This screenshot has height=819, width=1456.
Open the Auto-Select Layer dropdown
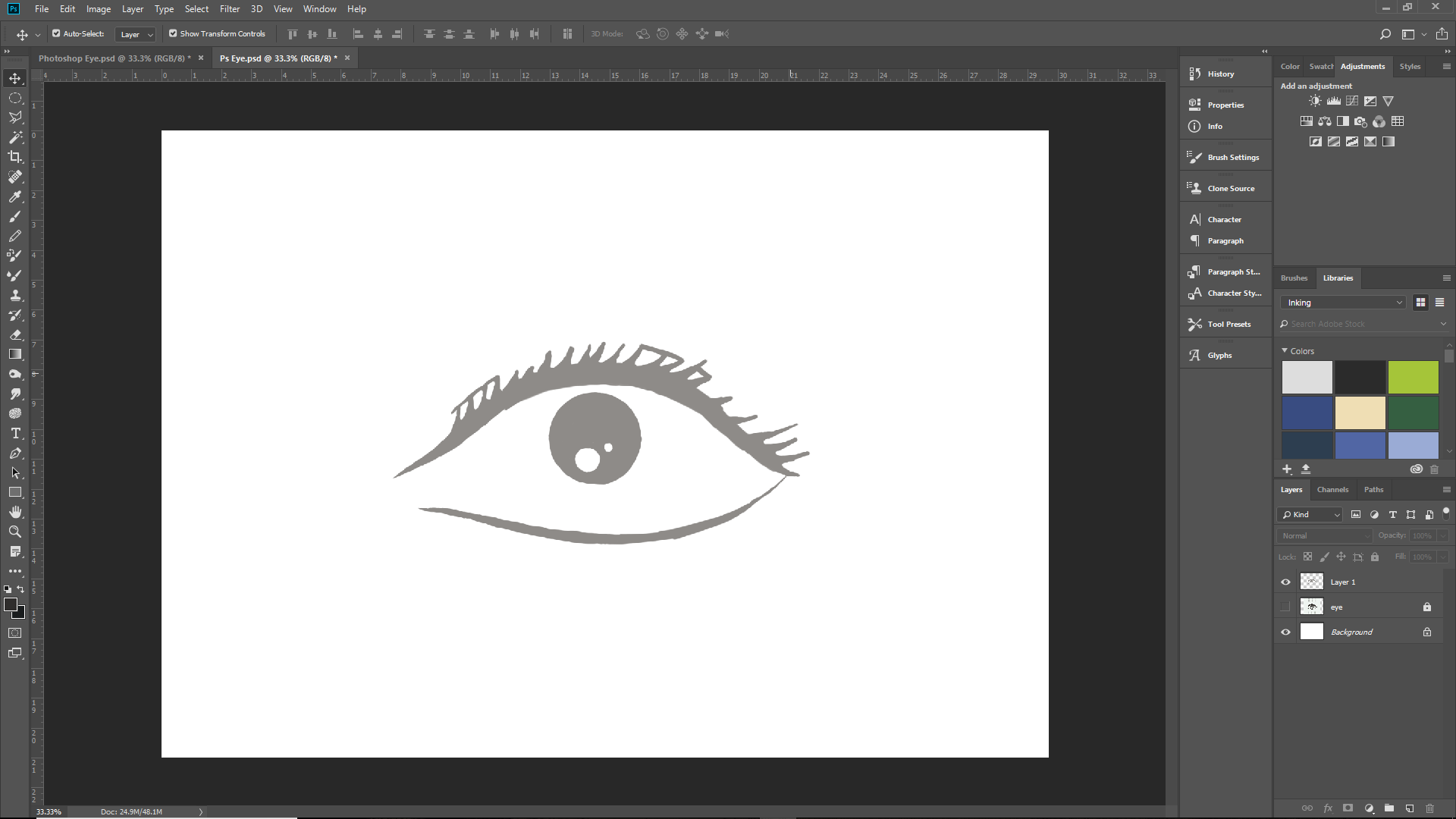pos(136,34)
